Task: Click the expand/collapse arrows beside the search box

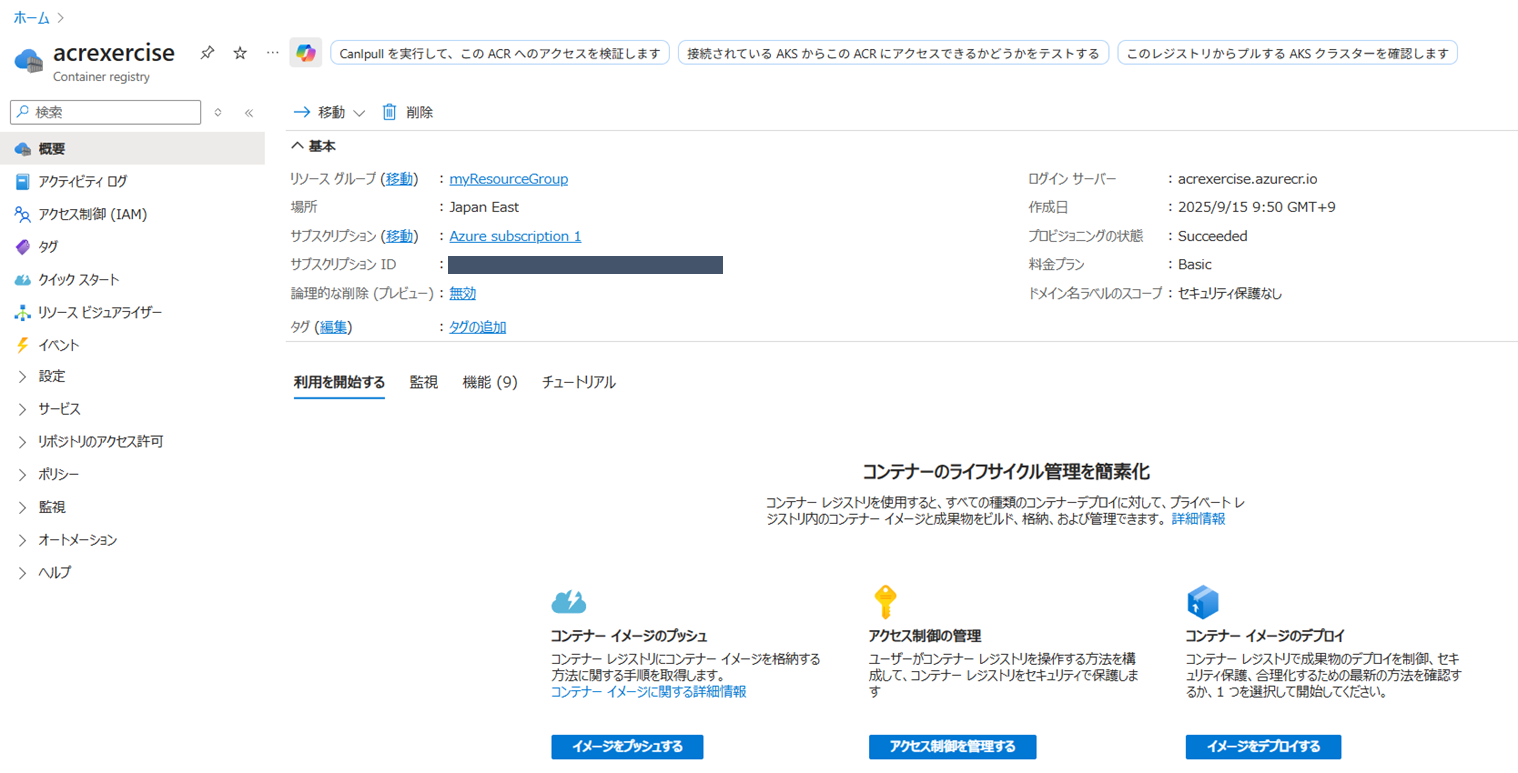Action: coord(218,112)
